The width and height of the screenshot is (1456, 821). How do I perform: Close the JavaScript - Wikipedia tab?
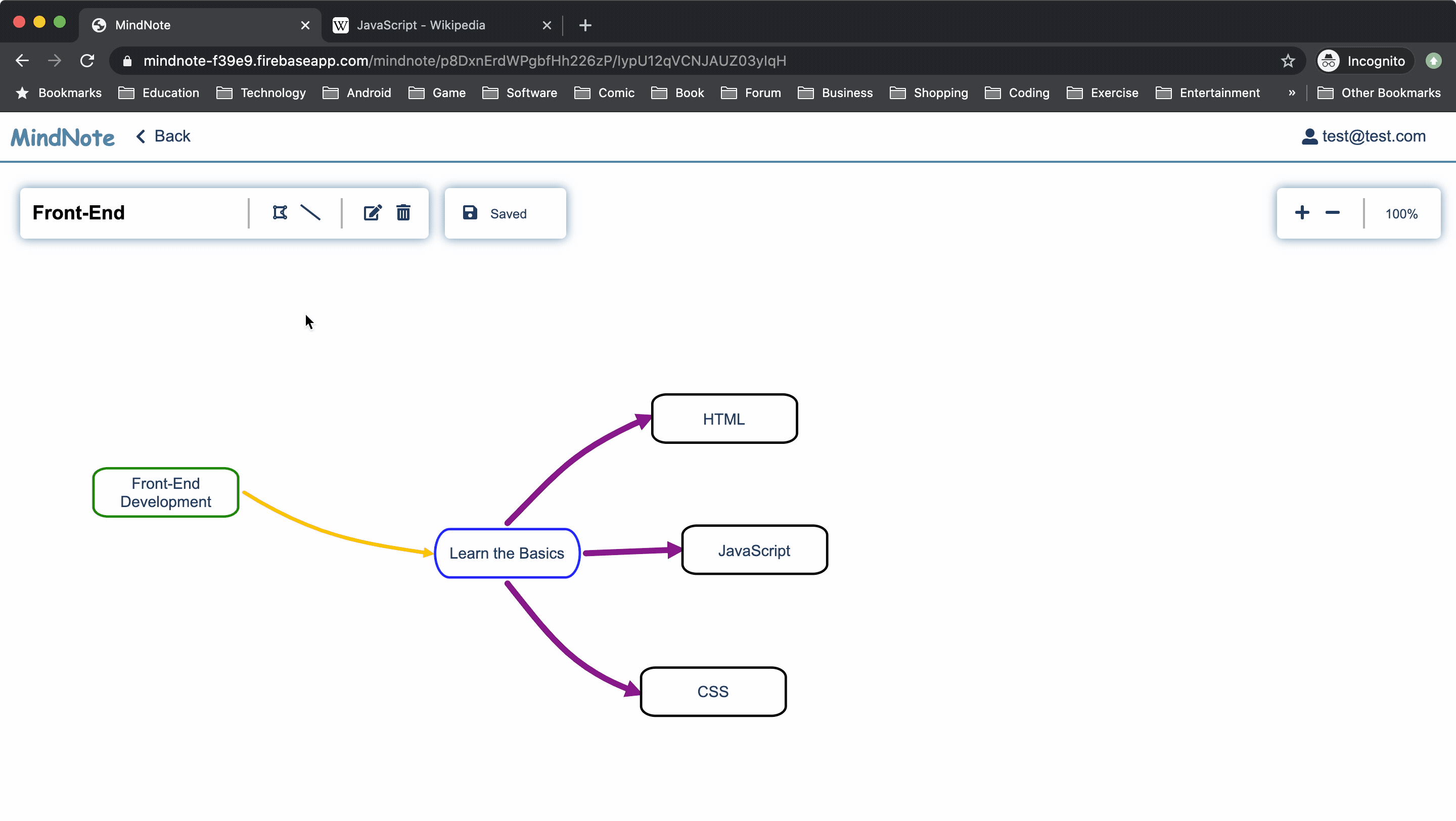547,25
